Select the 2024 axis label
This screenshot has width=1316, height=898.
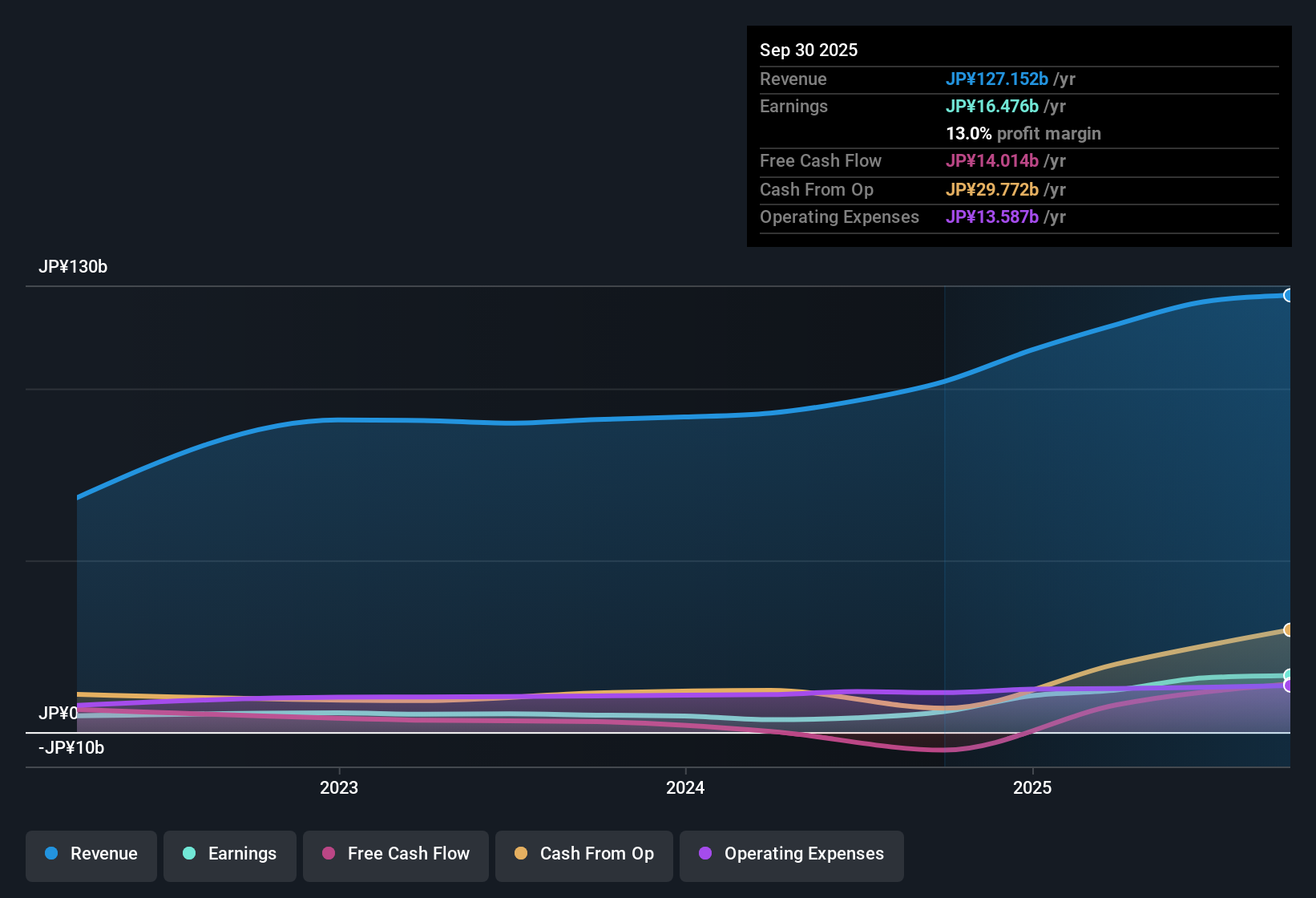click(685, 787)
